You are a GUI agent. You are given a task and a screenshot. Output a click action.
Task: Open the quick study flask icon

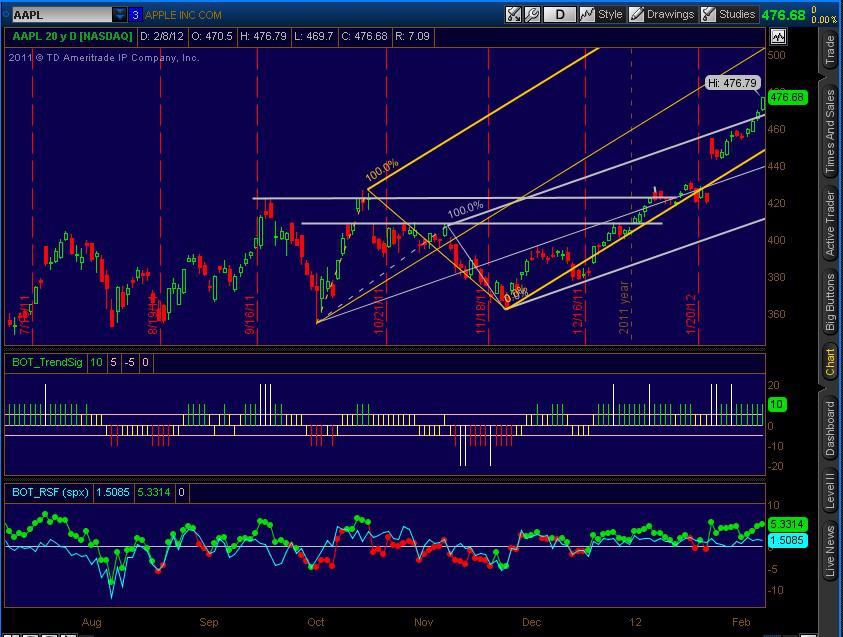tap(513, 15)
